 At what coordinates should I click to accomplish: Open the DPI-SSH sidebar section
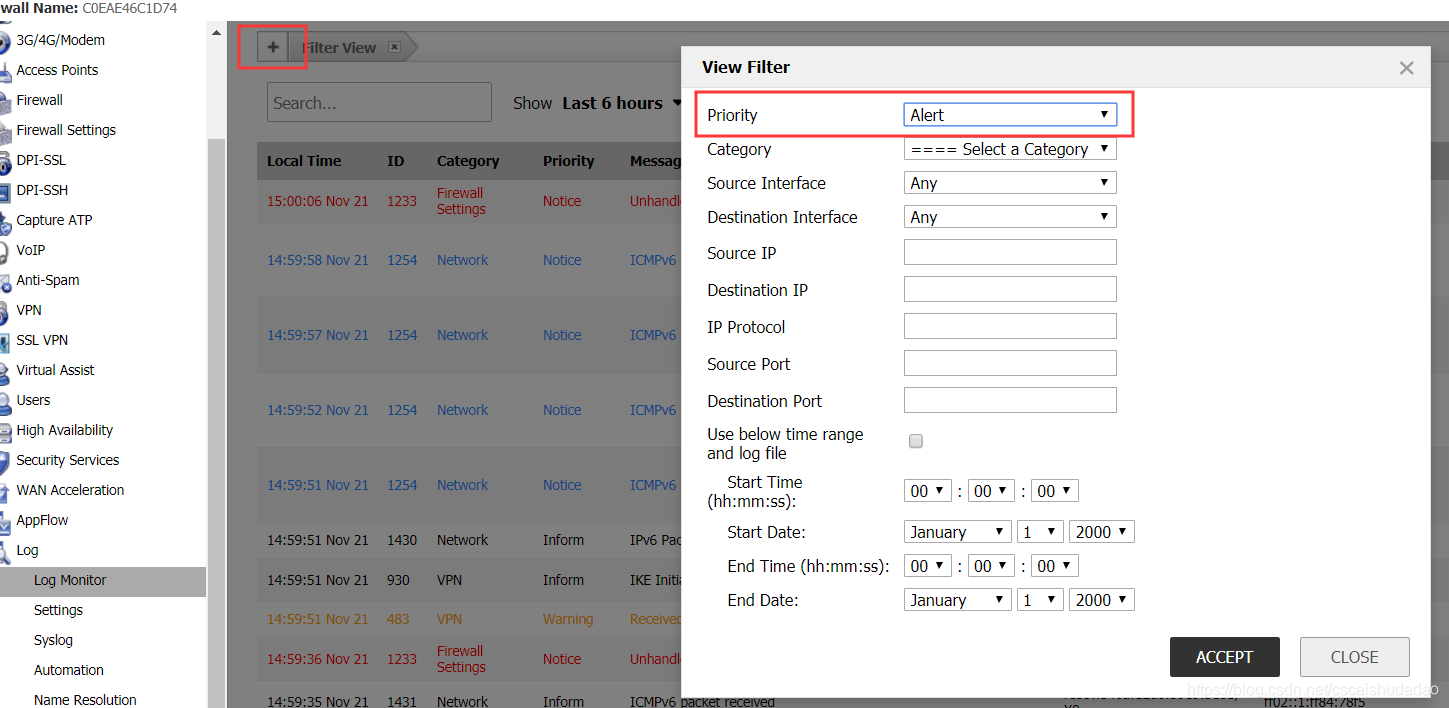click(x=42, y=190)
